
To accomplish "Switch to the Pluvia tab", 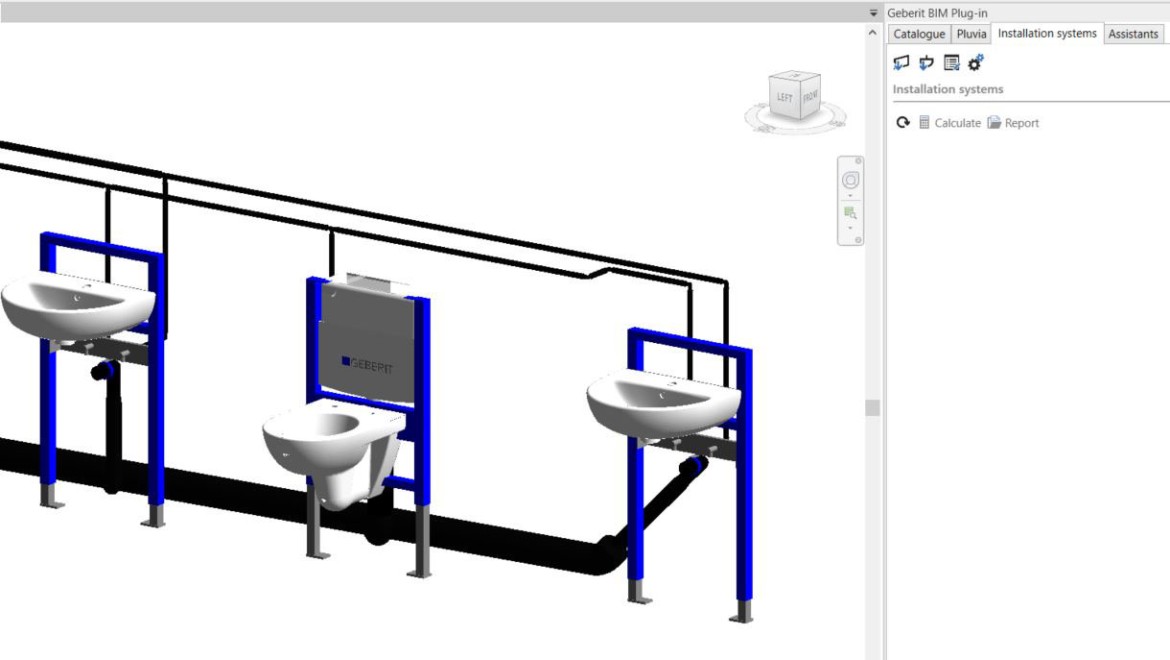I will click(971, 34).
